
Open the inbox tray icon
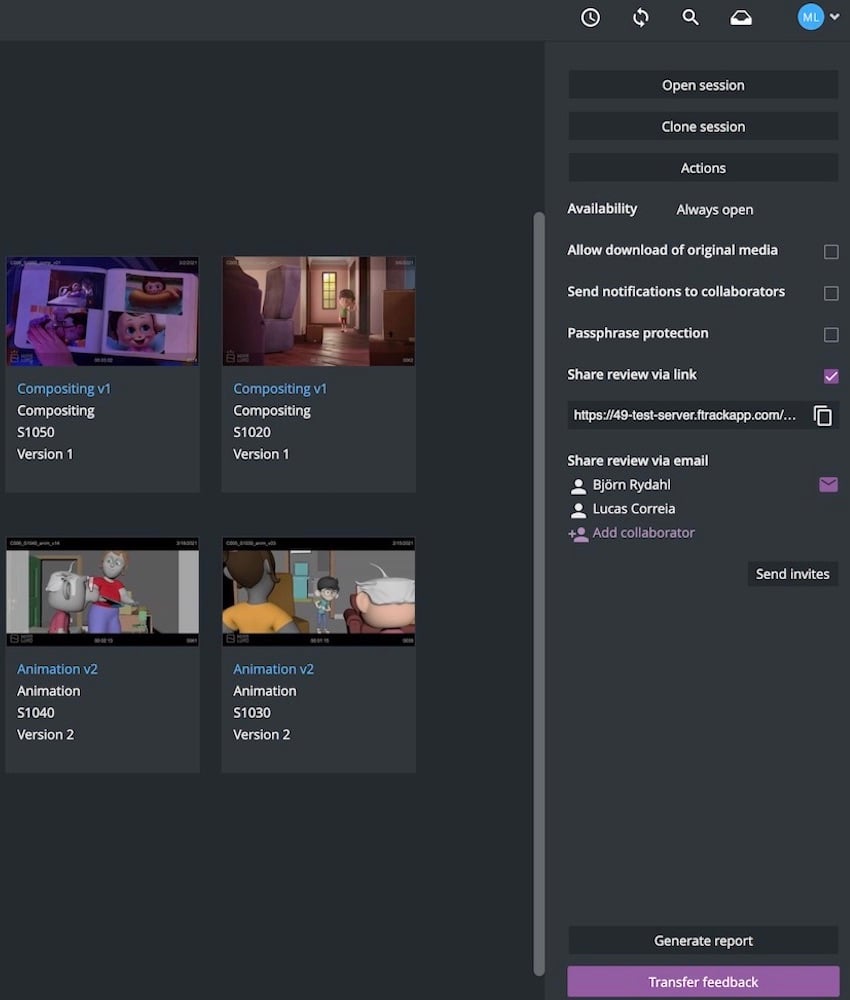[741, 18]
